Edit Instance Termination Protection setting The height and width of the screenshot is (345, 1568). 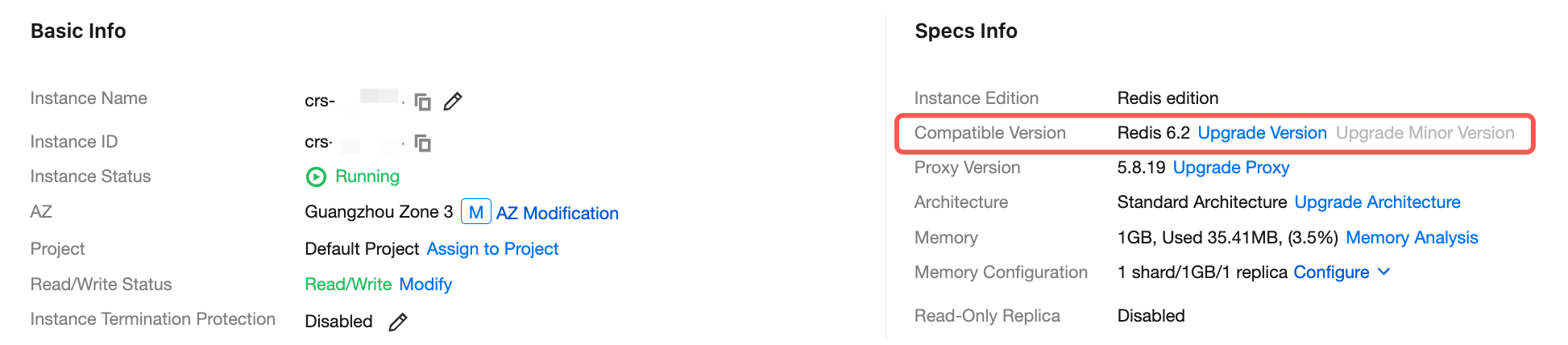pyautogui.click(x=398, y=322)
